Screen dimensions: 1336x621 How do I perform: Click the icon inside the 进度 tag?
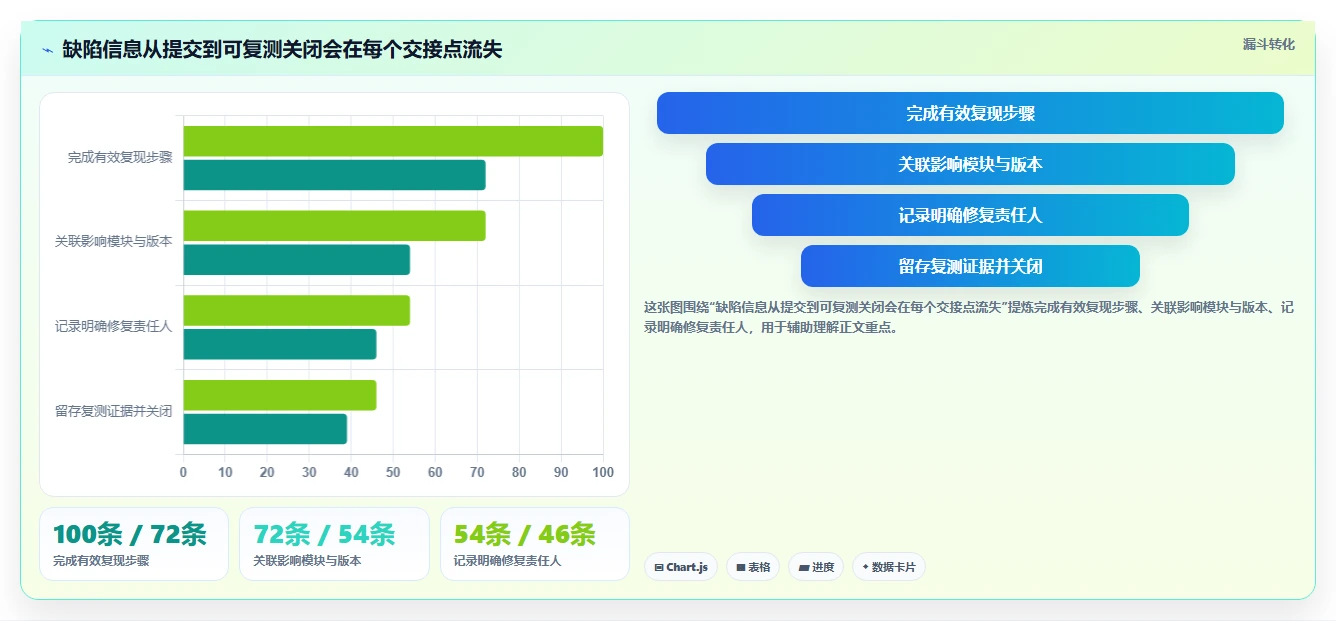[x=803, y=567]
